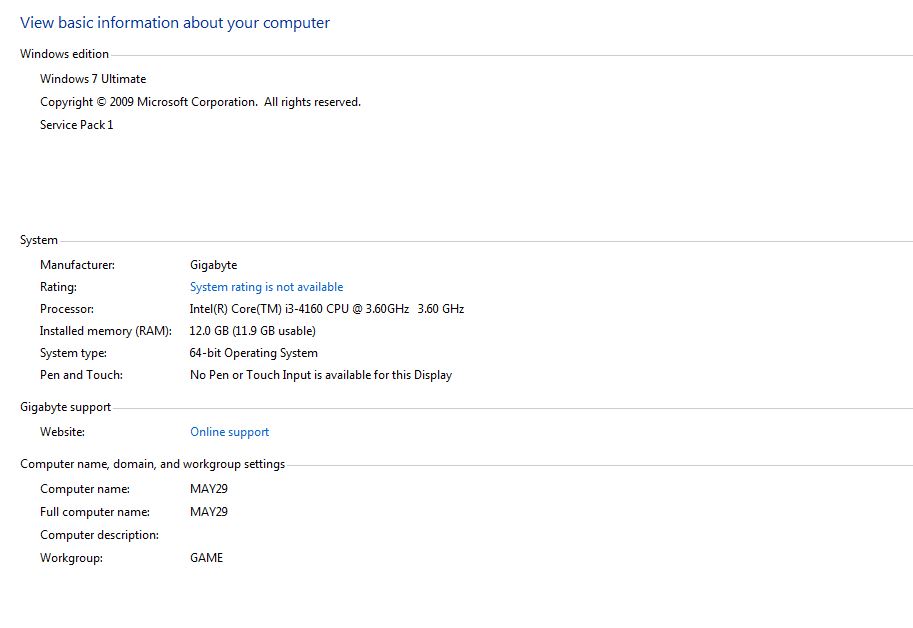Click the 12.0 GB installed memory value
The width and height of the screenshot is (913, 628).
click(252, 331)
